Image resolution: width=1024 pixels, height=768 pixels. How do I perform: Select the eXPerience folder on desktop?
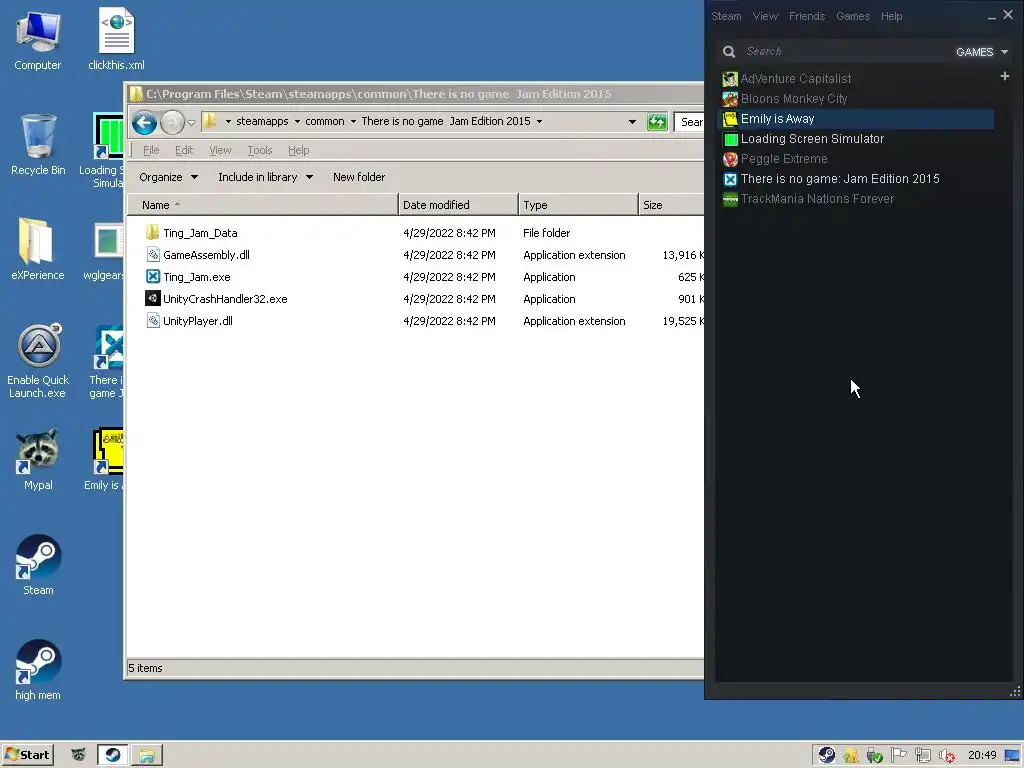(37, 249)
